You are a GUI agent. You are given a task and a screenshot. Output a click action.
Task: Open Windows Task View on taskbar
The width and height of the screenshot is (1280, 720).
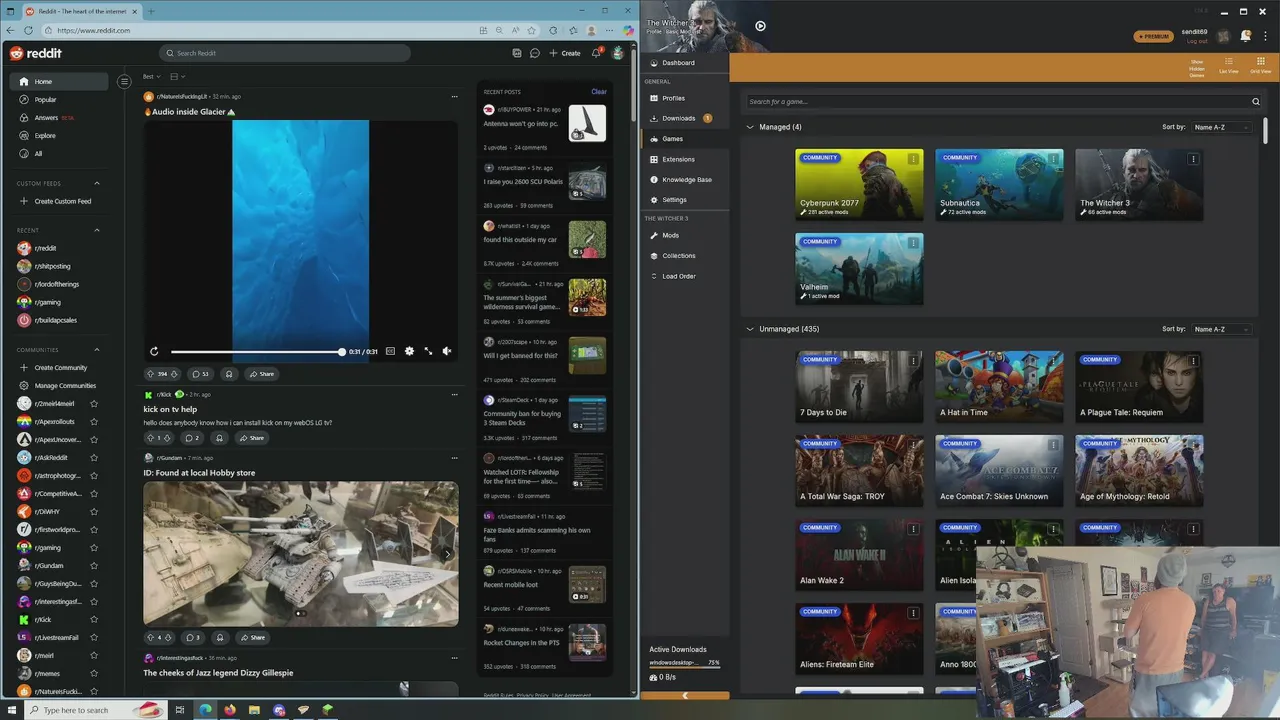tap(180, 710)
